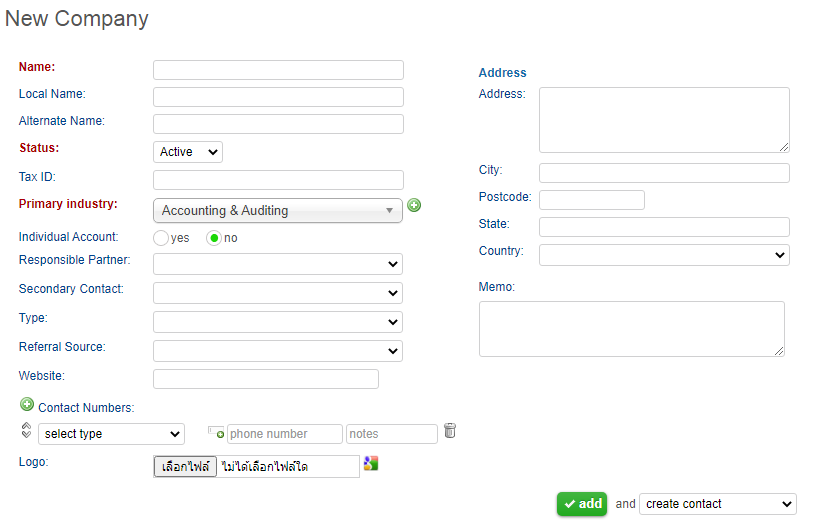
Task: Select 'yes' for Individual Account
Action: coord(161,238)
